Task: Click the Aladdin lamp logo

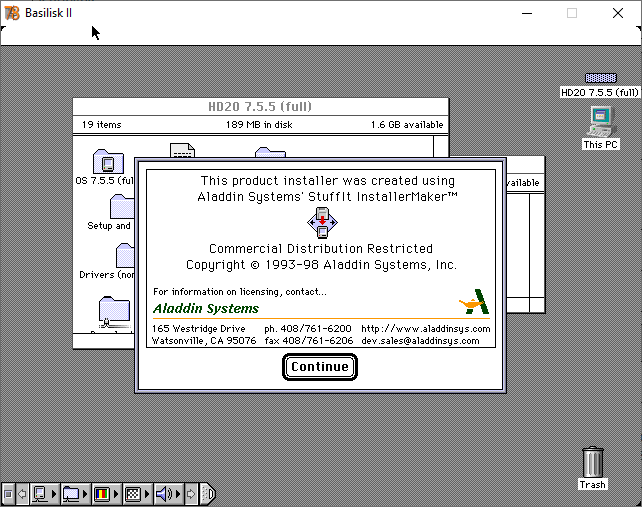Action: point(474,302)
